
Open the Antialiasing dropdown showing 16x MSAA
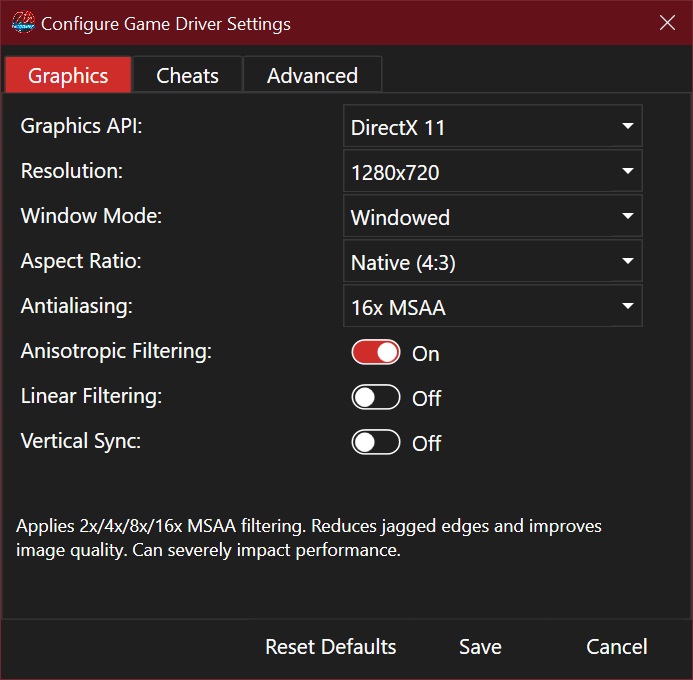(x=492, y=306)
